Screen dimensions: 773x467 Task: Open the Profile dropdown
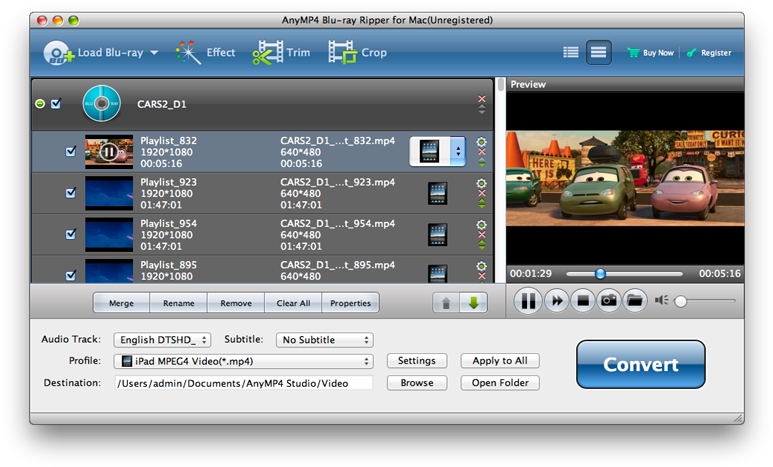[243, 361]
